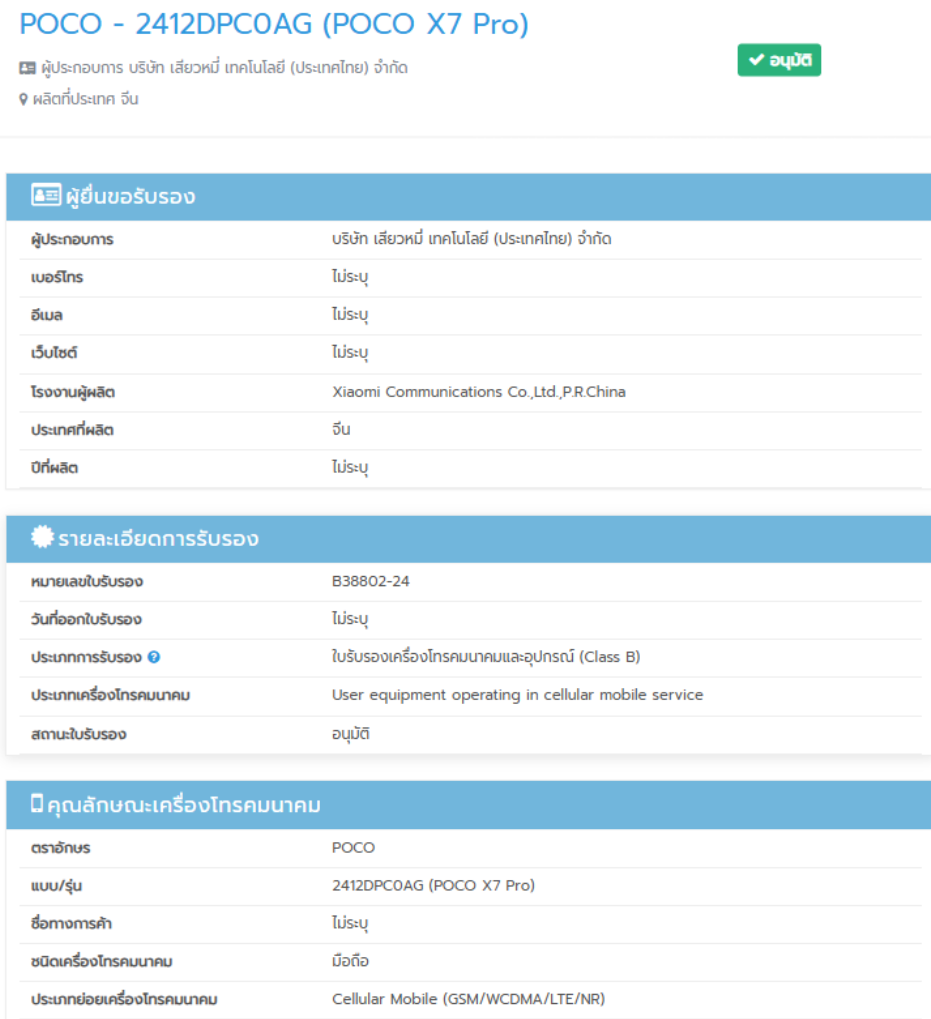Click the help question mark next to certification type

tap(154, 657)
